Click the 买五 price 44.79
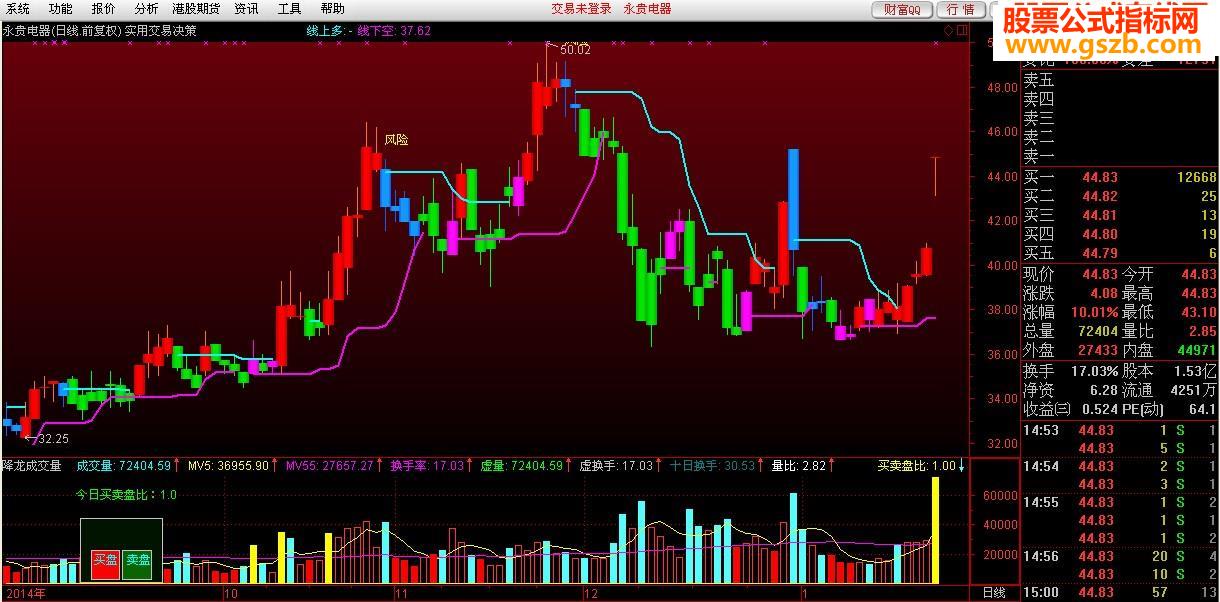Viewport: 1220px width, 602px height. (1100, 253)
